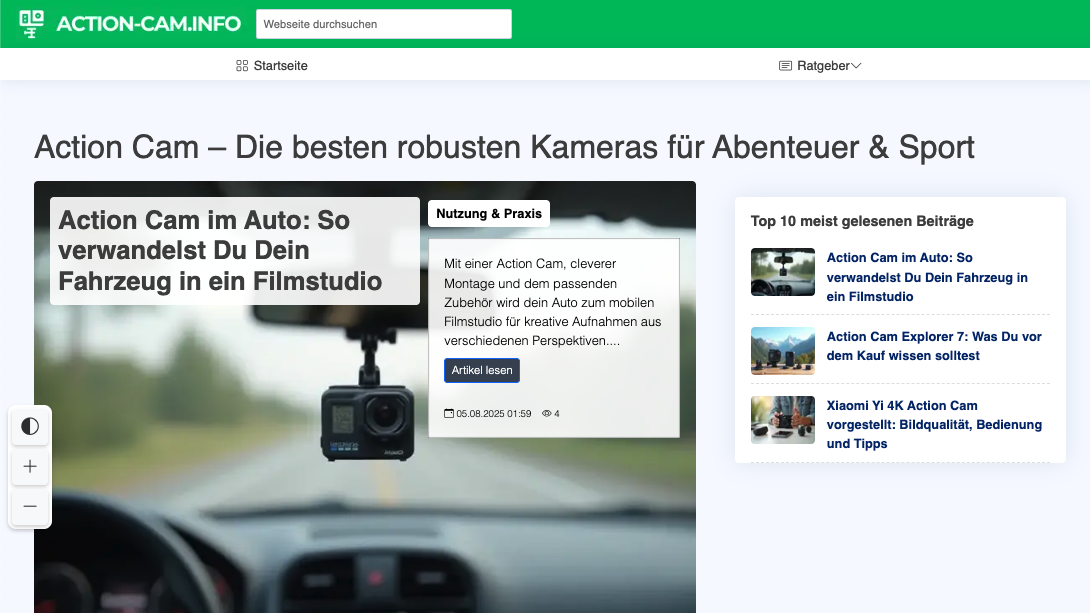The height and width of the screenshot is (613, 1090).
Task: Open the Startseite menu item
Action: (x=280, y=66)
